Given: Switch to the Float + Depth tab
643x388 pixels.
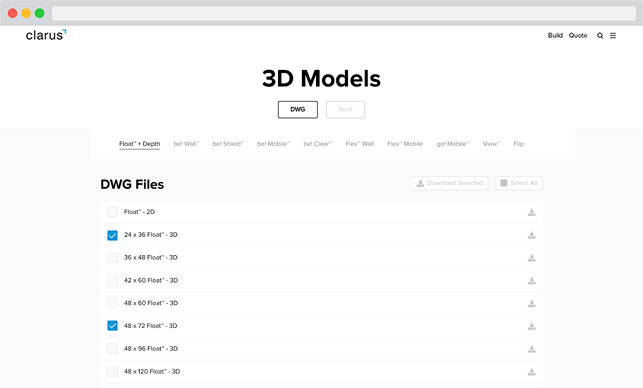Looking at the screenshot, I should click(x=139, y=144).
